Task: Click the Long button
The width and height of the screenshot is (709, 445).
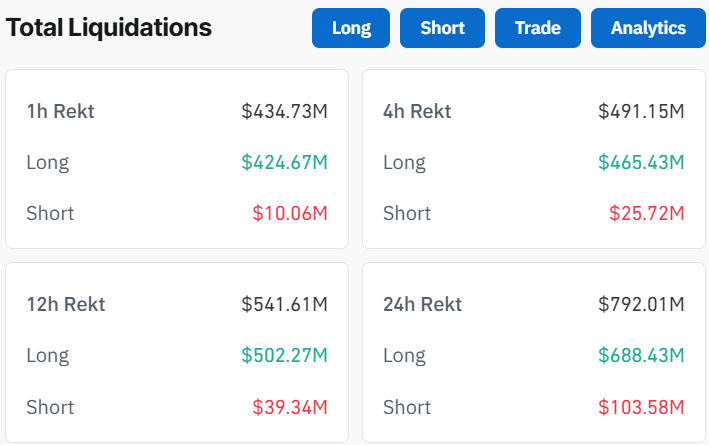Action: 351,28
